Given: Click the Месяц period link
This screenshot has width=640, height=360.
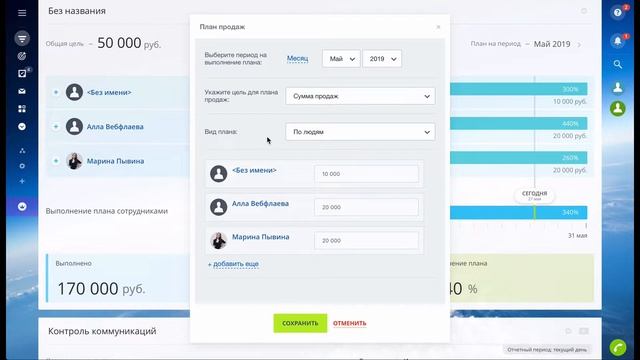Looking at the screenshot, I should pos(297,59).
